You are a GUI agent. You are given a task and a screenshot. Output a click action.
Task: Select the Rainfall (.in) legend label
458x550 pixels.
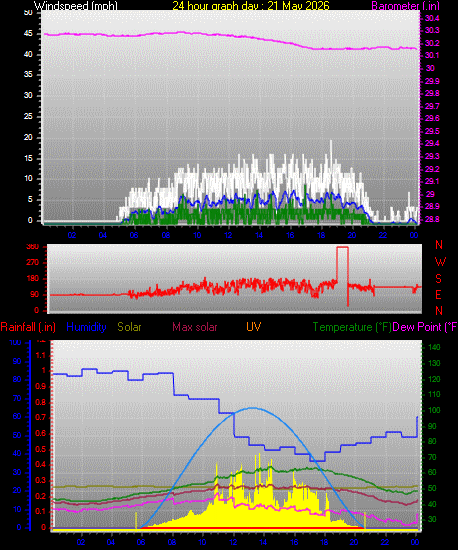(28, 327)
